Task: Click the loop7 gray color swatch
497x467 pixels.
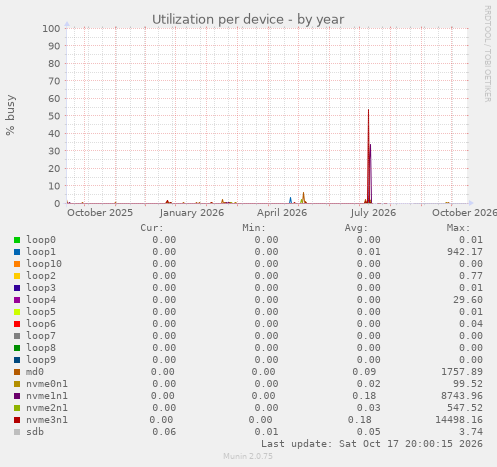Action: 17,336
